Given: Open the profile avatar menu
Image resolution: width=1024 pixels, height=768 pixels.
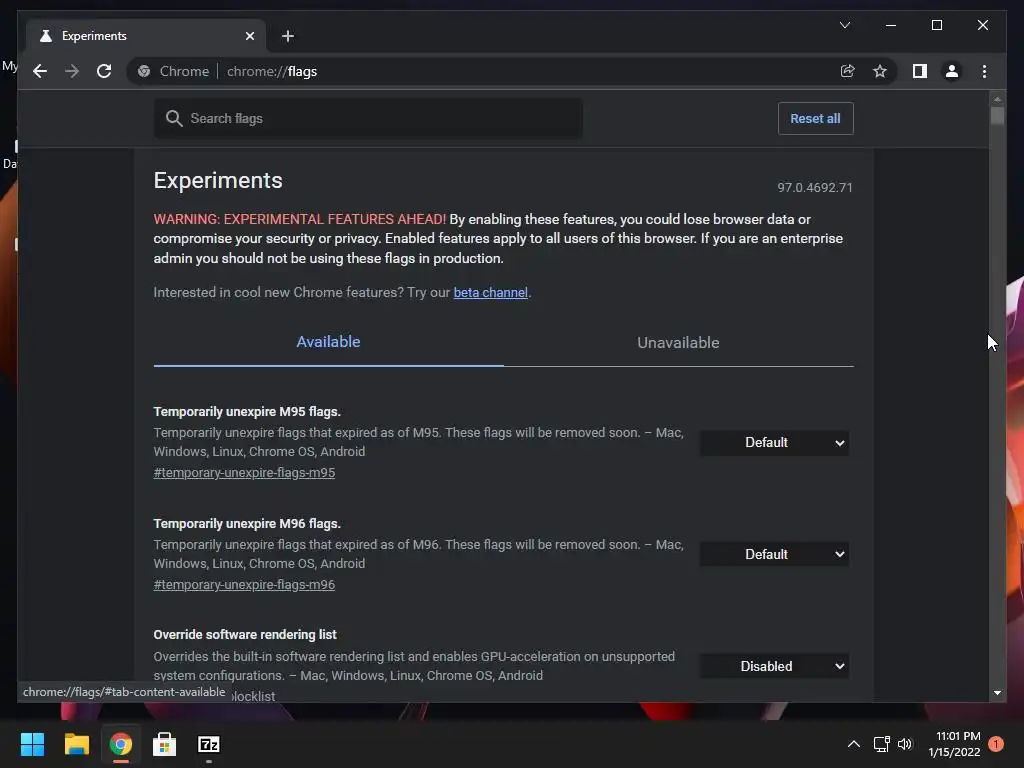Looking at the screenshot, I should pos(952,71).
